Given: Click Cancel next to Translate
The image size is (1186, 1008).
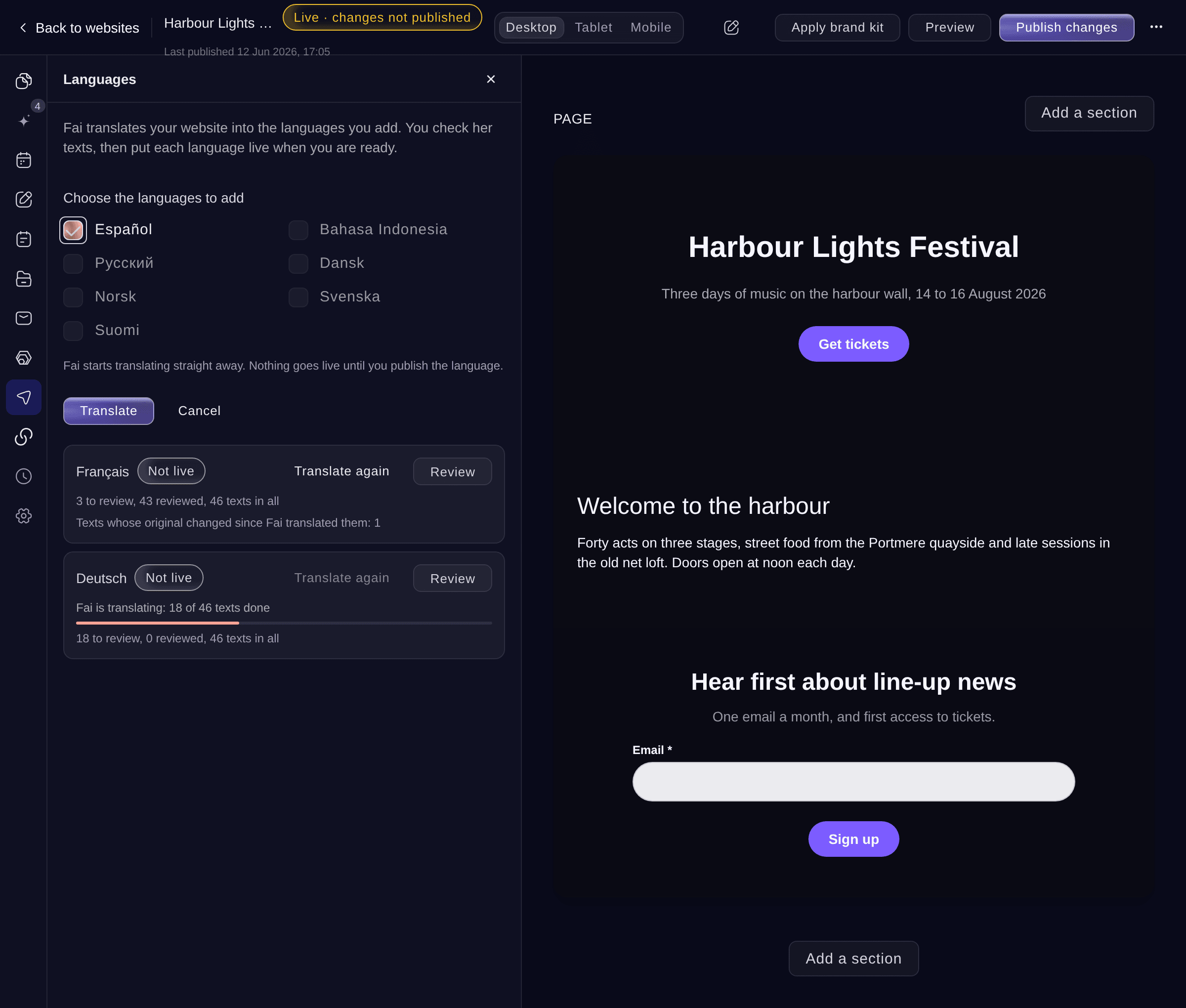Looking at the screenshot, I should pos(199,411).
